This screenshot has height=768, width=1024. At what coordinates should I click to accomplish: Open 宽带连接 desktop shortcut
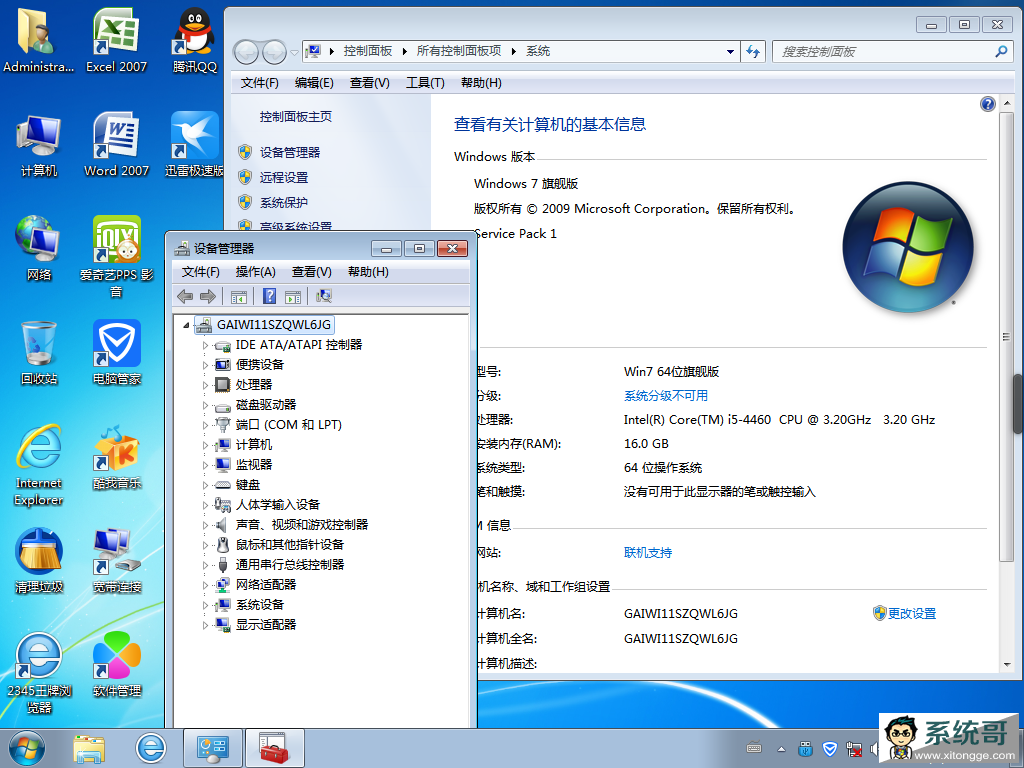tap(116, 560)
